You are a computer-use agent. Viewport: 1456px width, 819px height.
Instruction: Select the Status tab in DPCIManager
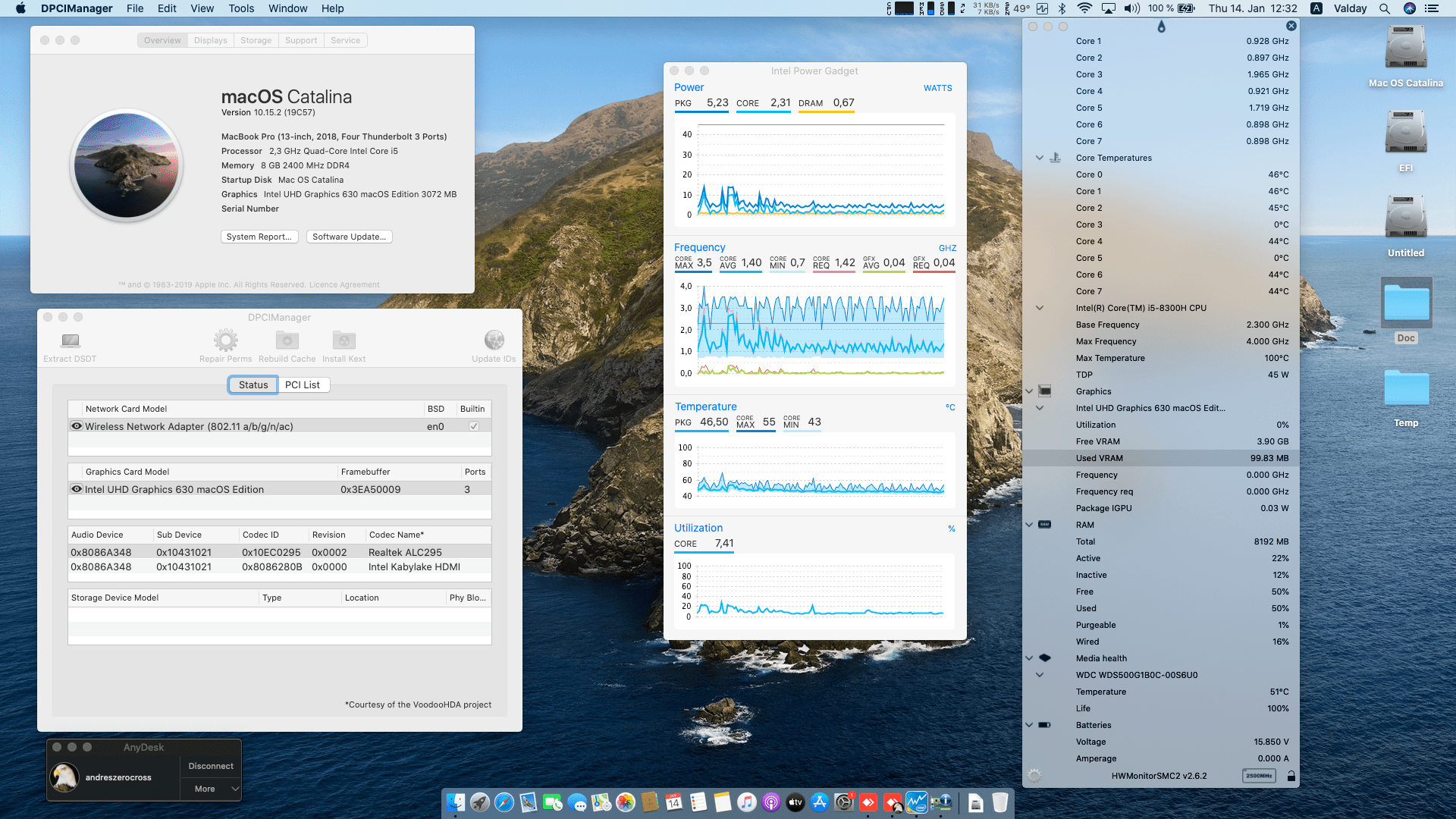point(253,384)
